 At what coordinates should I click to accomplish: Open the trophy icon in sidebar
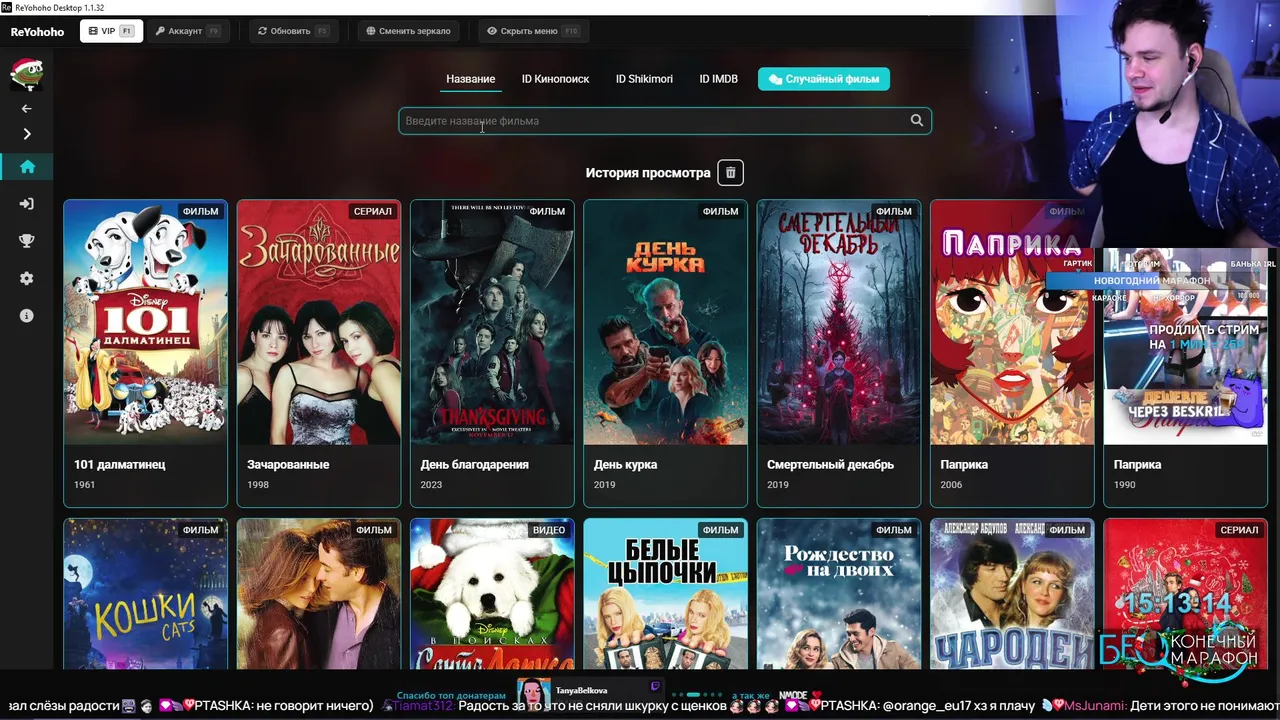tap(27, 241)
